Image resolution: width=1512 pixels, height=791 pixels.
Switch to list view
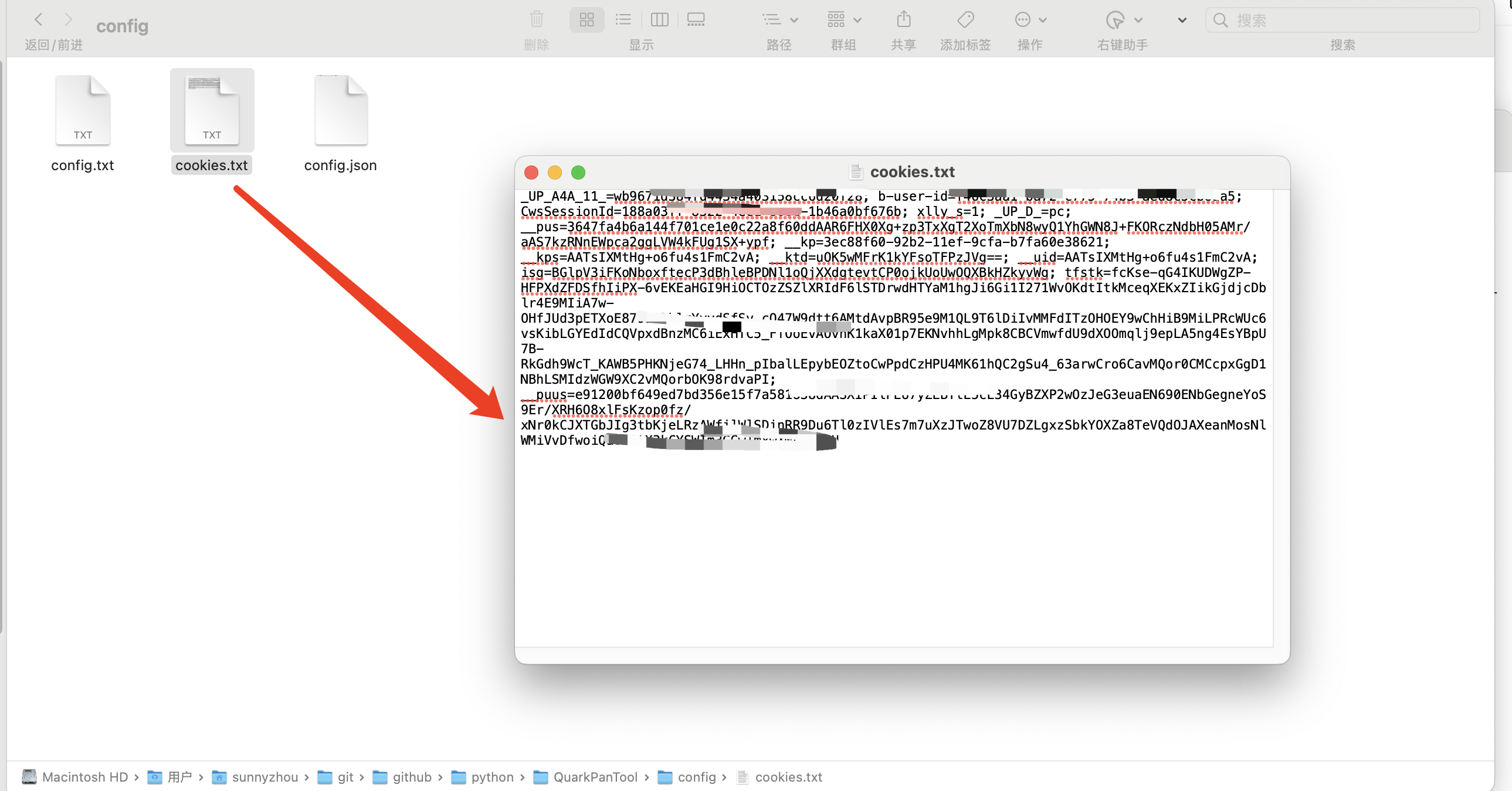(623, 20)
